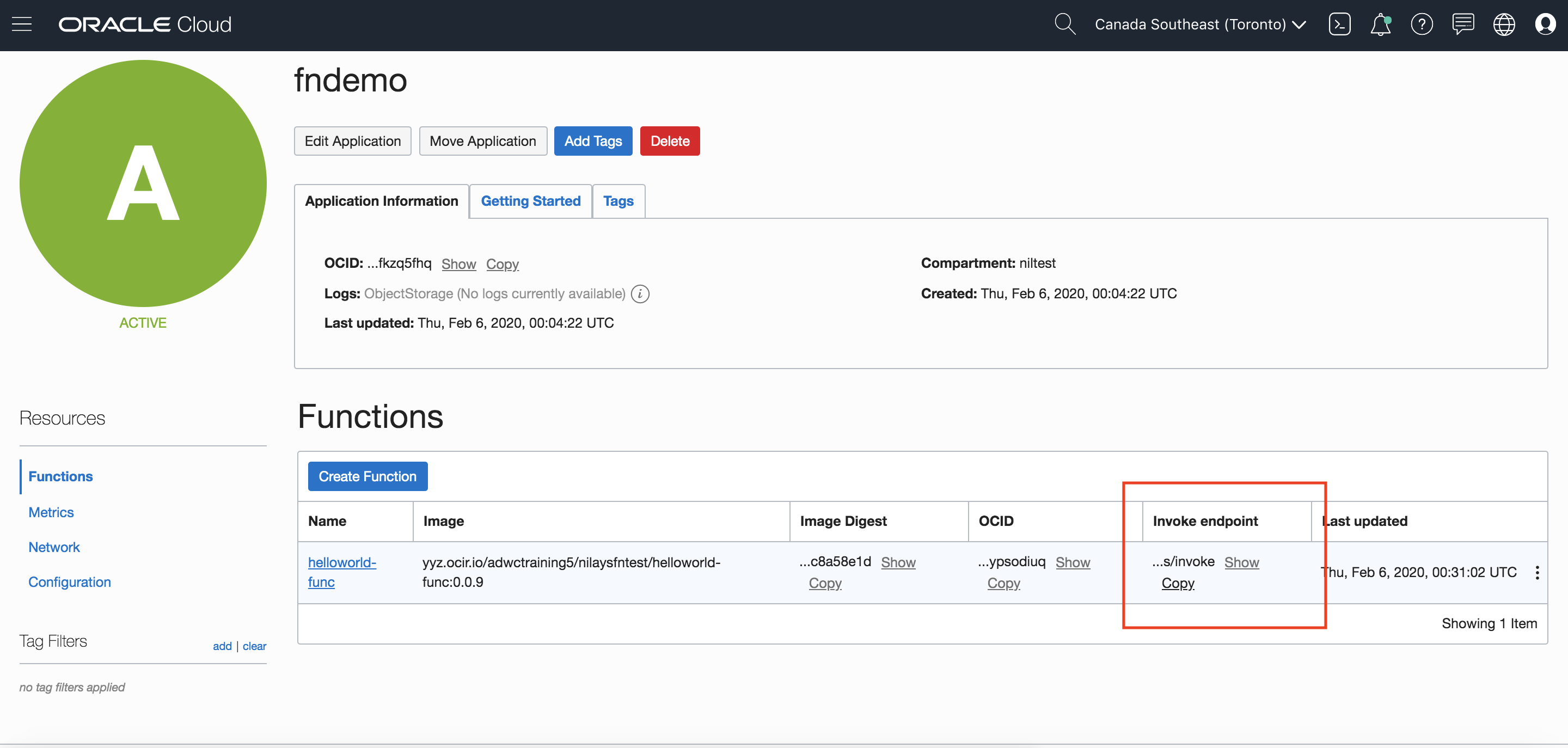
Task: Open the chat feedback icon
Action: tap(1463, 24)
